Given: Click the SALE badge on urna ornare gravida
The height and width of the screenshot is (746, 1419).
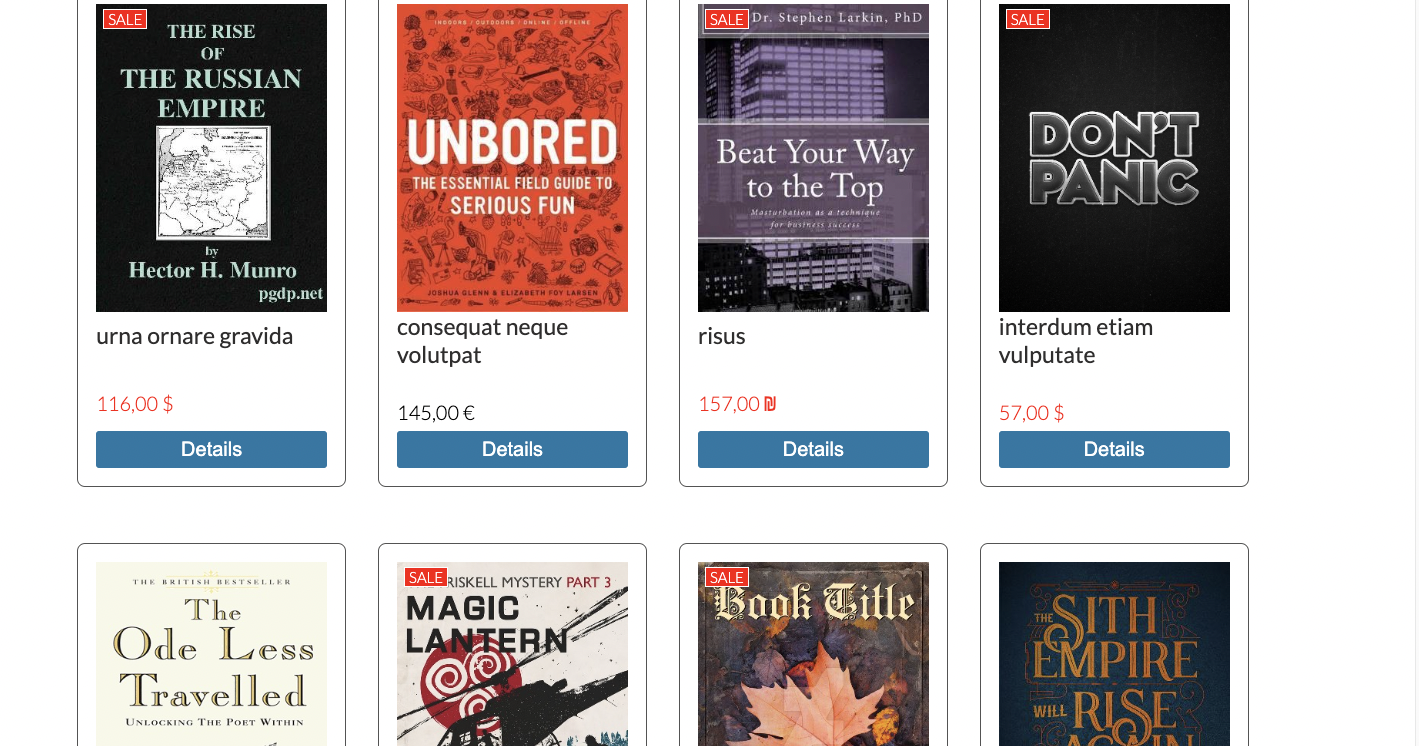Looking at the screenshot, I should click(x=124, y=18).
